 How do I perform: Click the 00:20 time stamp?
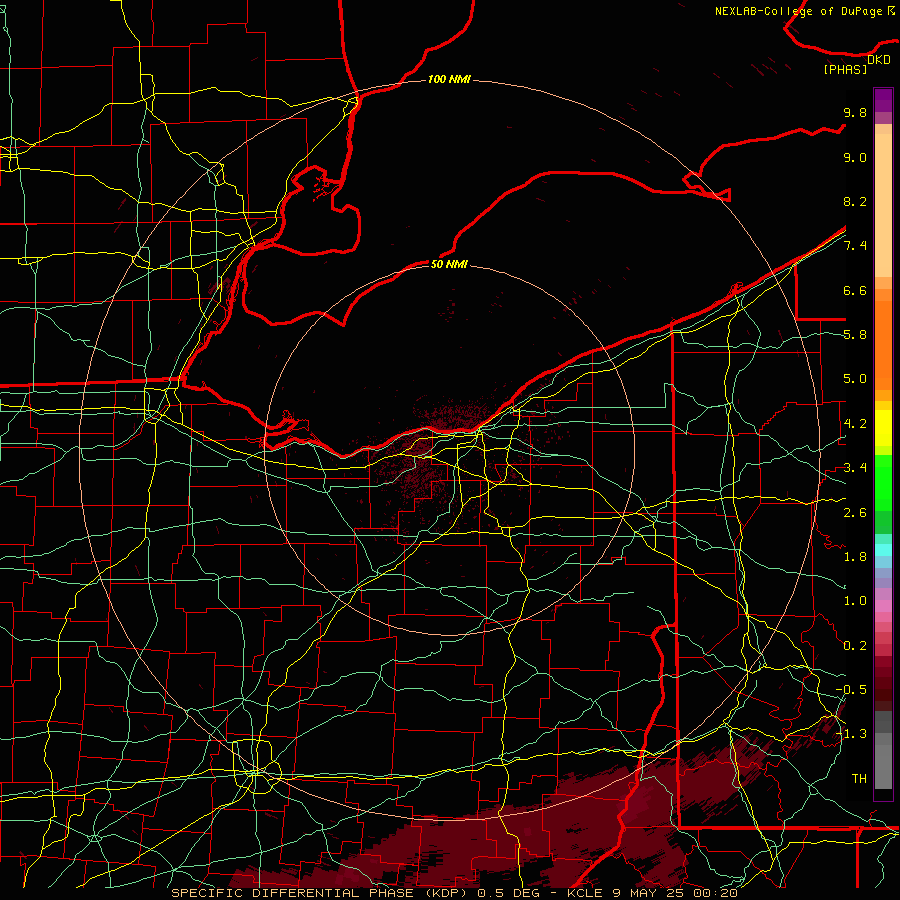(x=718, y=893)
